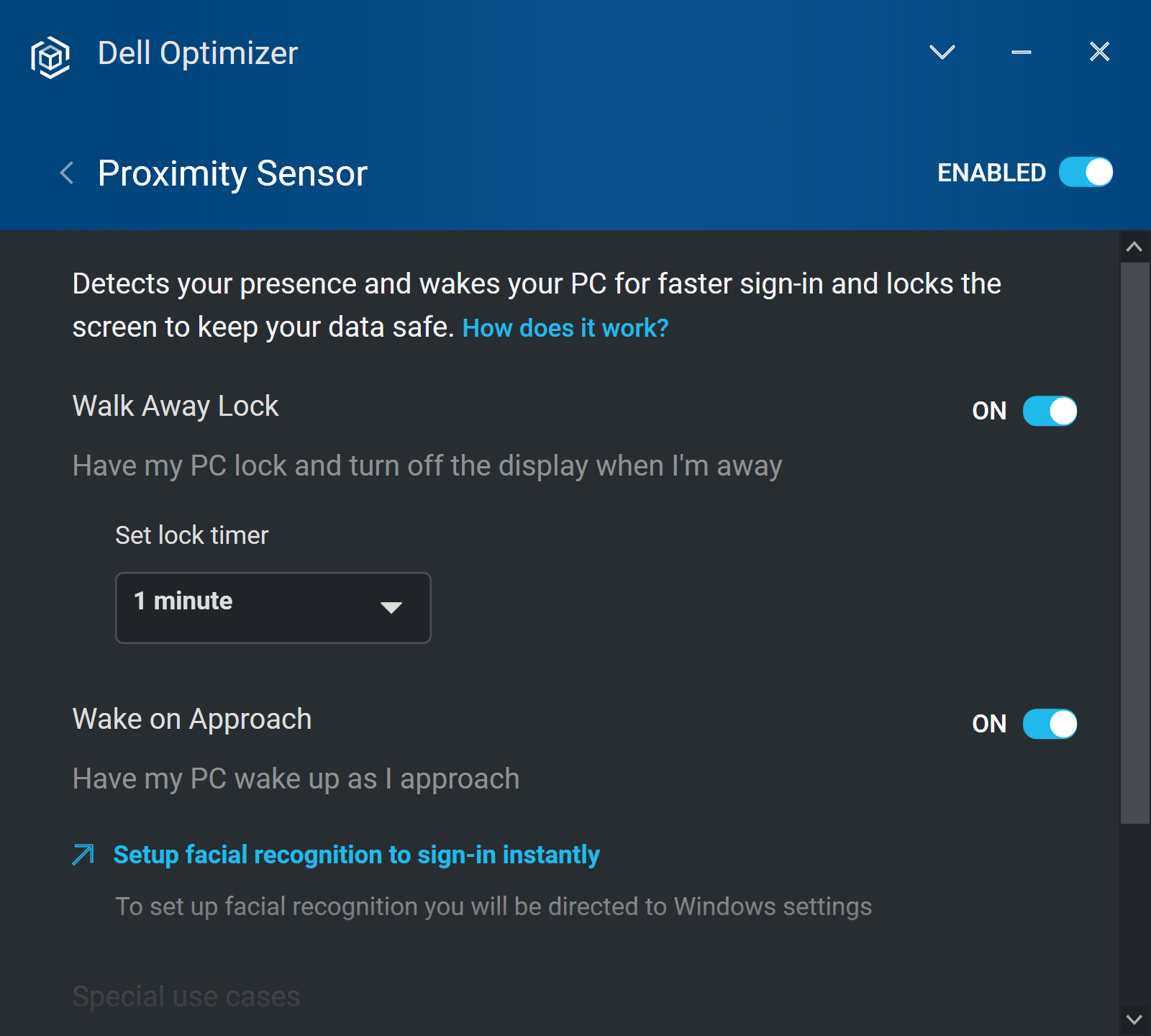Click the Proximity Sensor page title

[232, 173]
